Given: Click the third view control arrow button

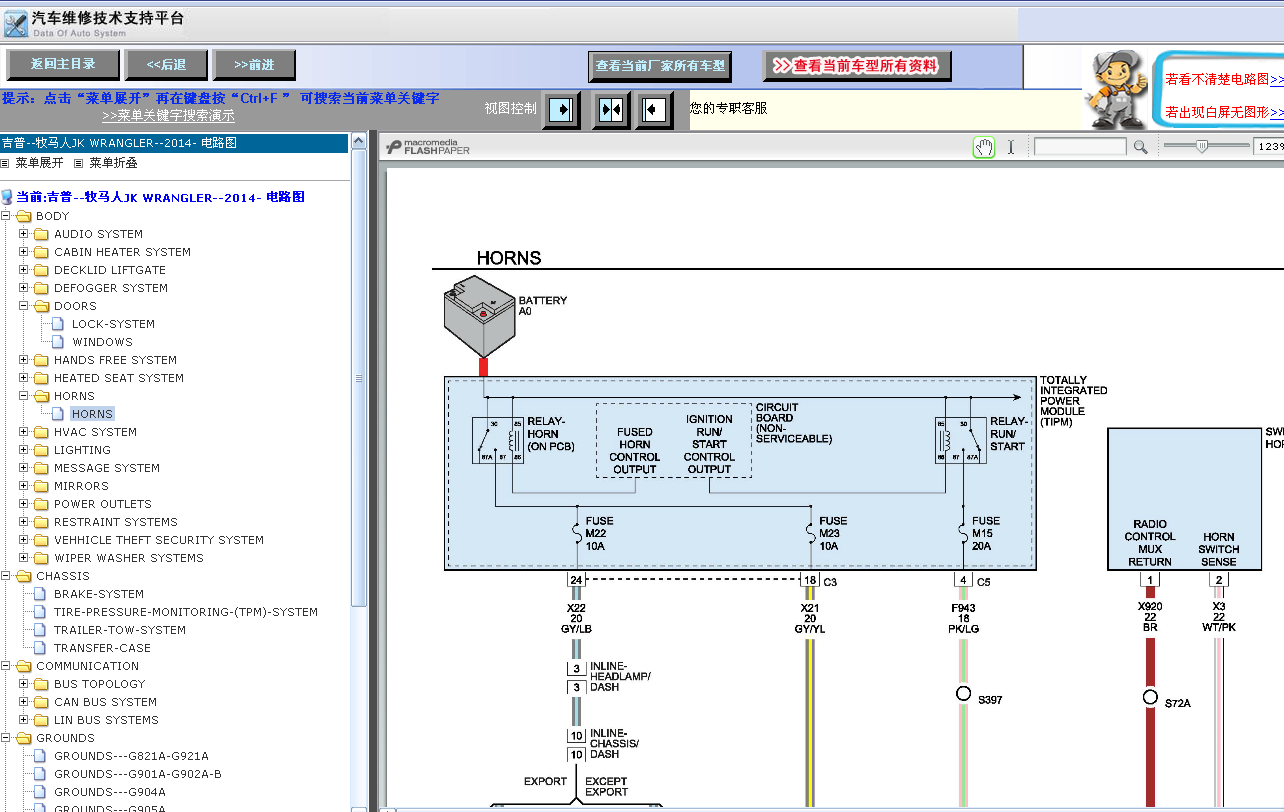Looking at the screenshot, I should click(653, 109).
